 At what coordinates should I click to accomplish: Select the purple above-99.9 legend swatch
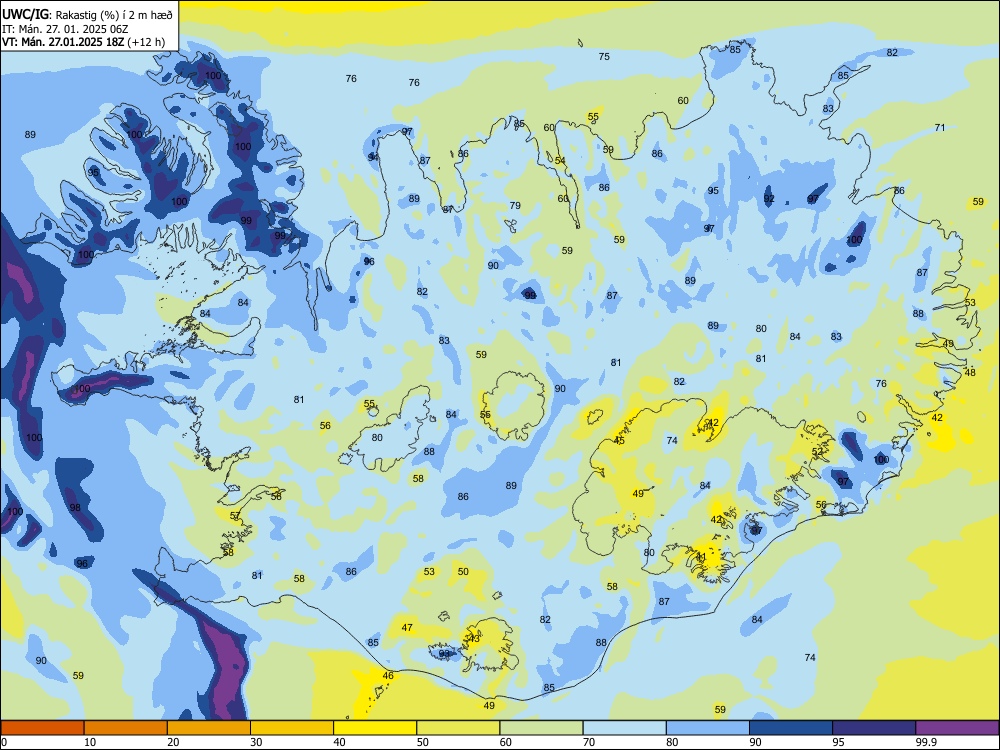(957, 728)
